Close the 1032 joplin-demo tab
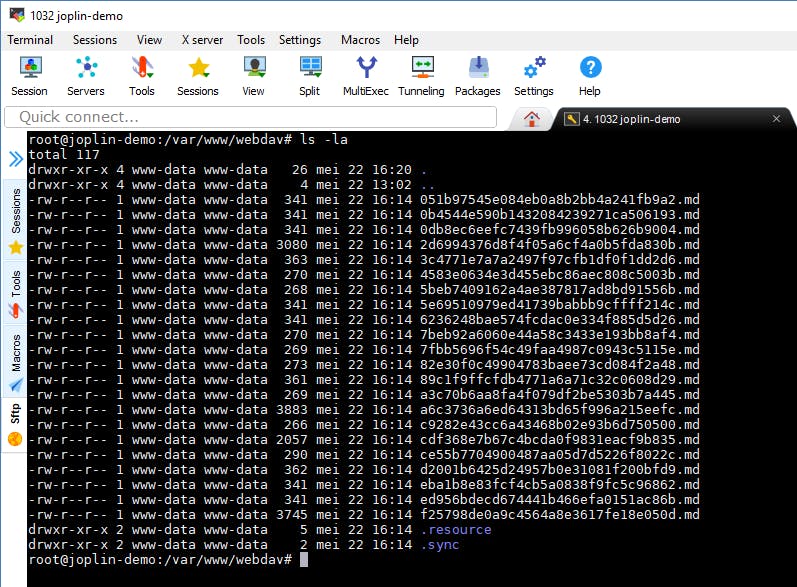This screenshot has width=797, height=587. pos(776,119)
